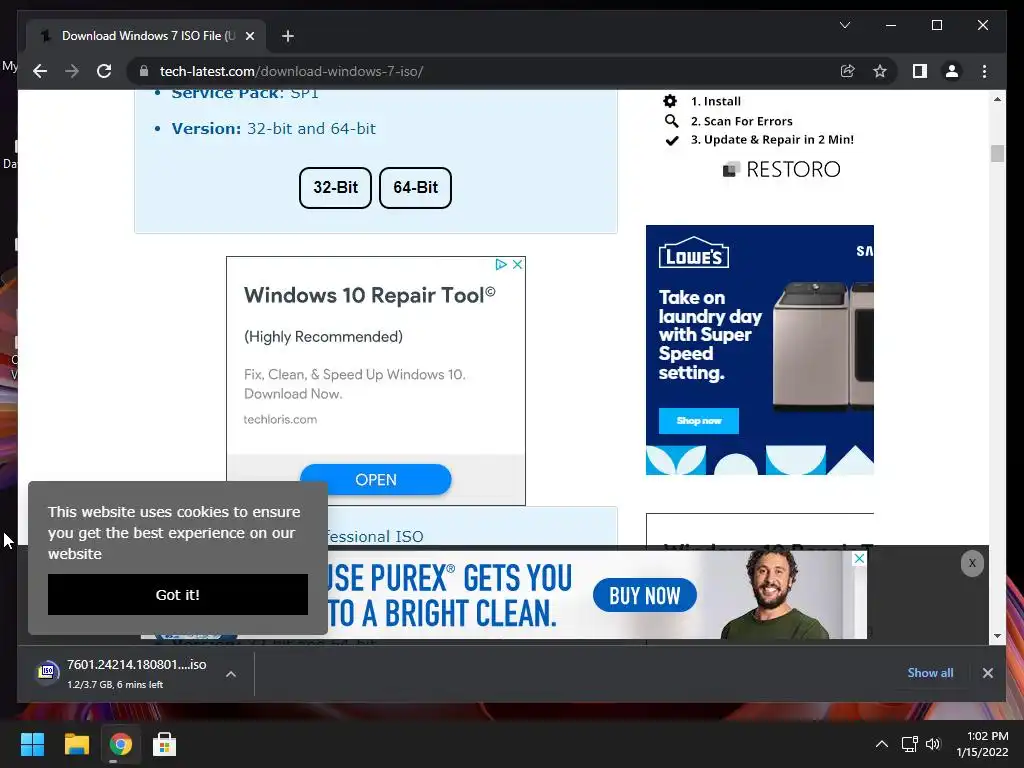Image resolution: width=1024 pixels, height=768 pixels.
Task: Click OPEN on the Repair Tool ad
Action: click(376, 479)
